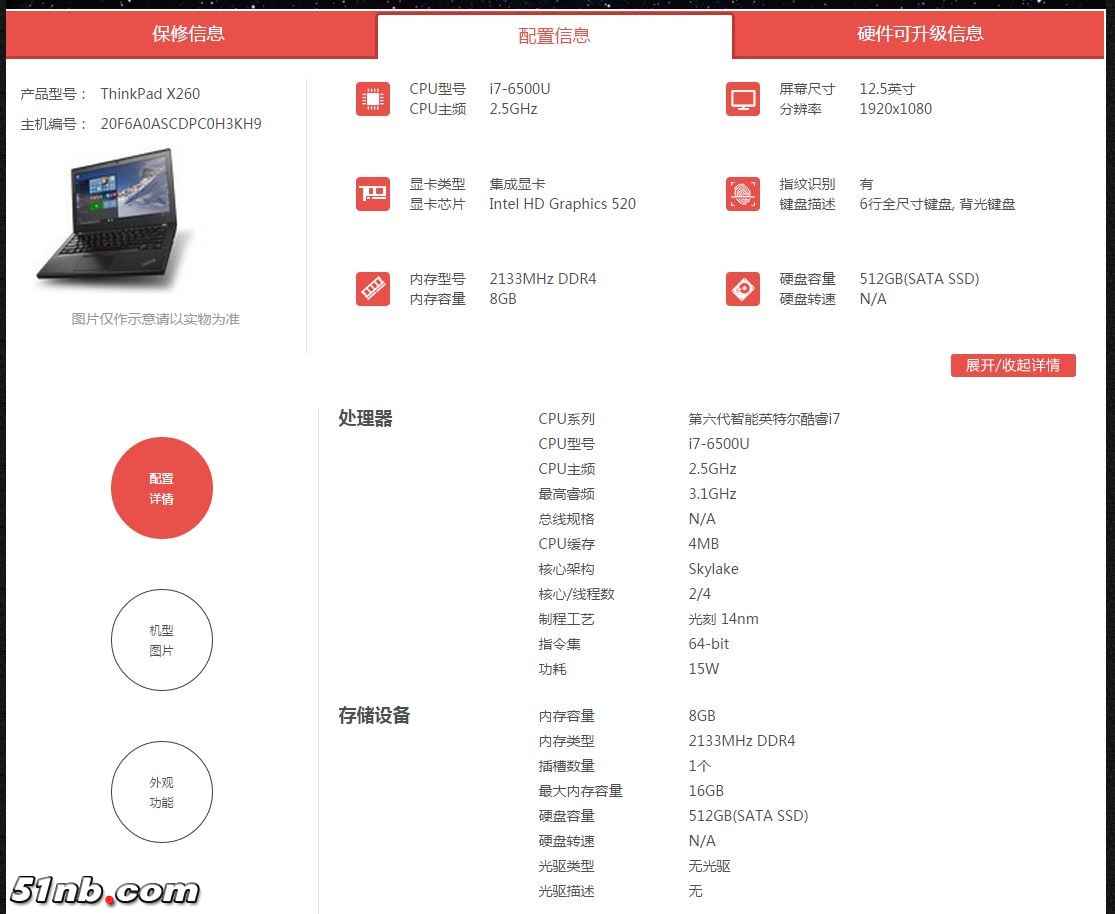Open the 硬件可升级信息 tab
Viewport: 1115px width, 914px height.
pos(919,33)
